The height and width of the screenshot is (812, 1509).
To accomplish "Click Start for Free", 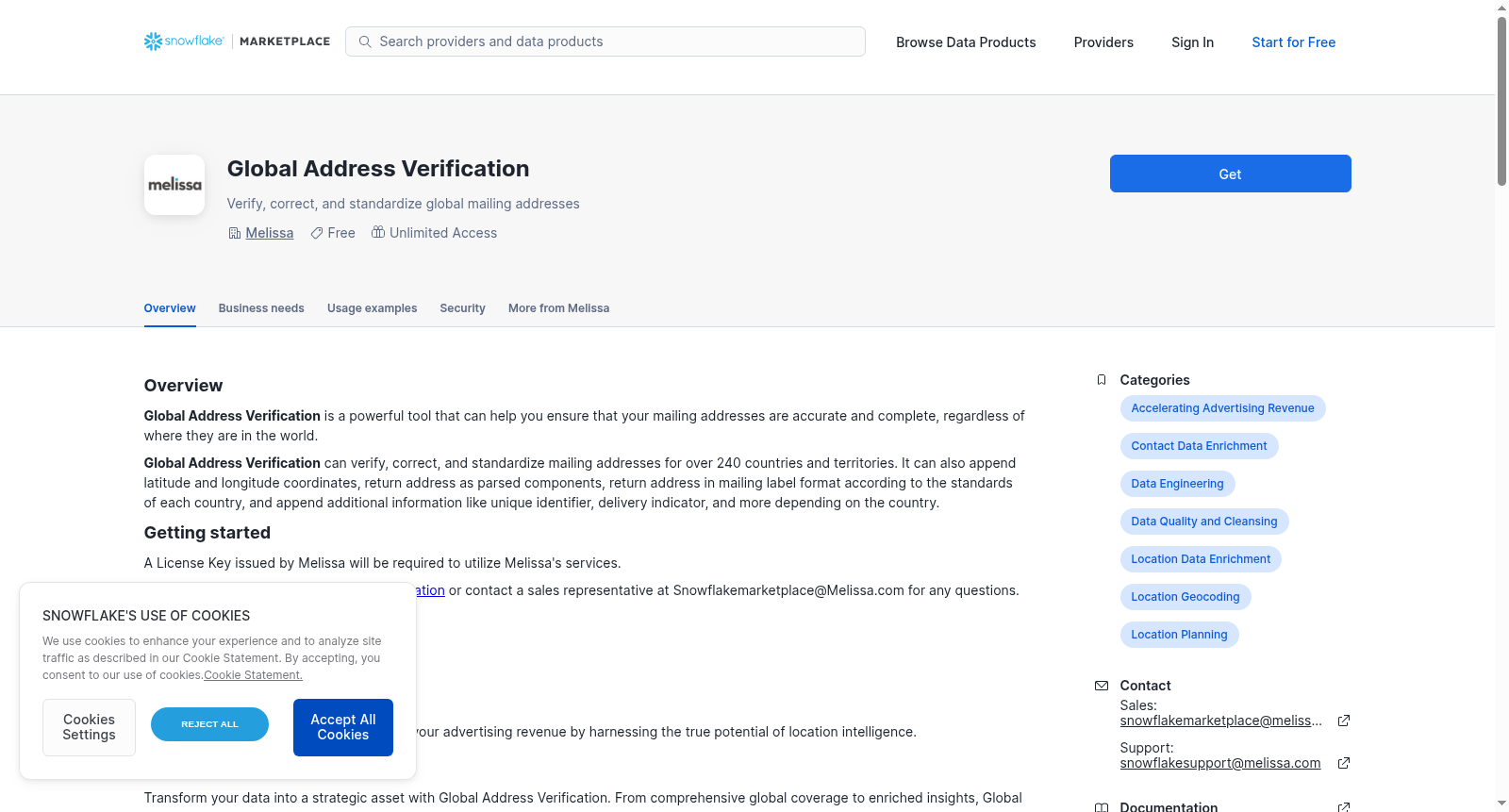I will [x=1293, y=42].
